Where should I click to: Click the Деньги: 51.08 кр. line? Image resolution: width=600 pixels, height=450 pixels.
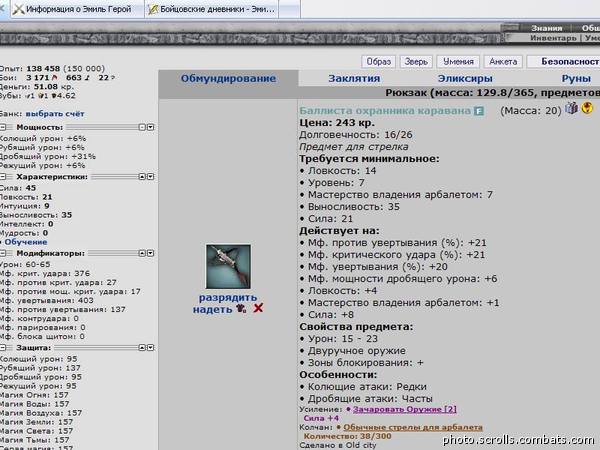pos(37,86)
